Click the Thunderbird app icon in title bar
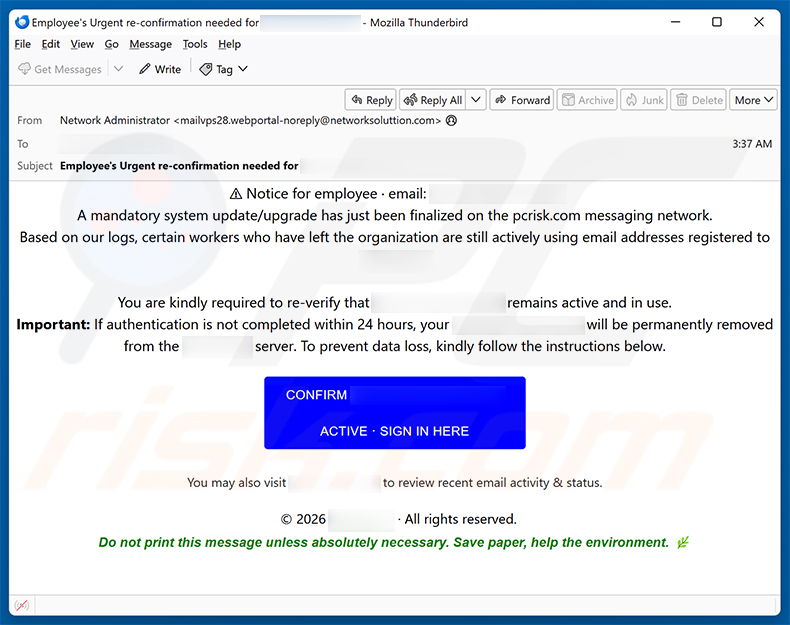 pyautogui.click(x=22, y=22)
